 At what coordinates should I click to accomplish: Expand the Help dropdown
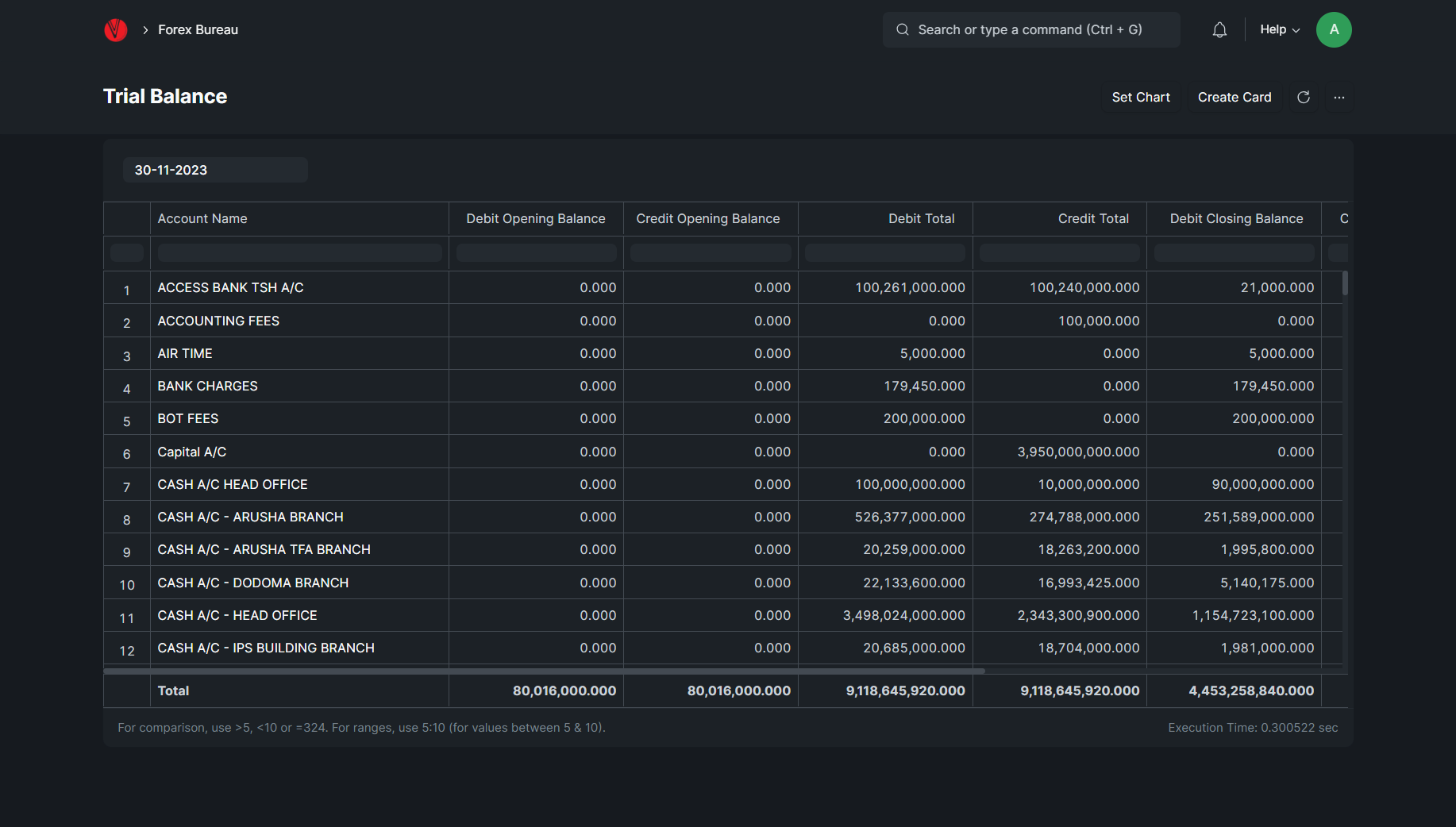(x=1280, y=29)
